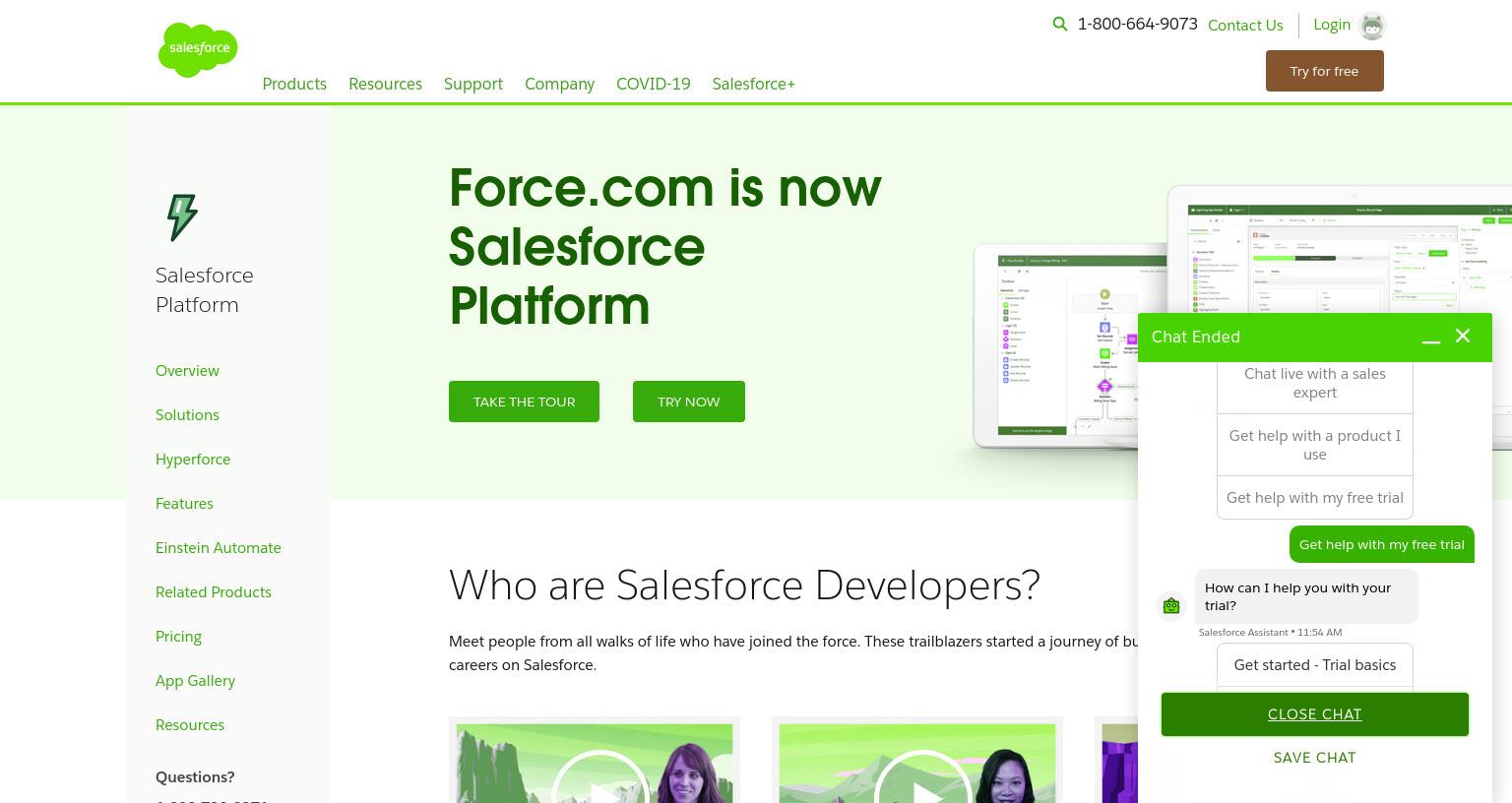
Task: Play the second developer video
Action: (x=923, y=777)
